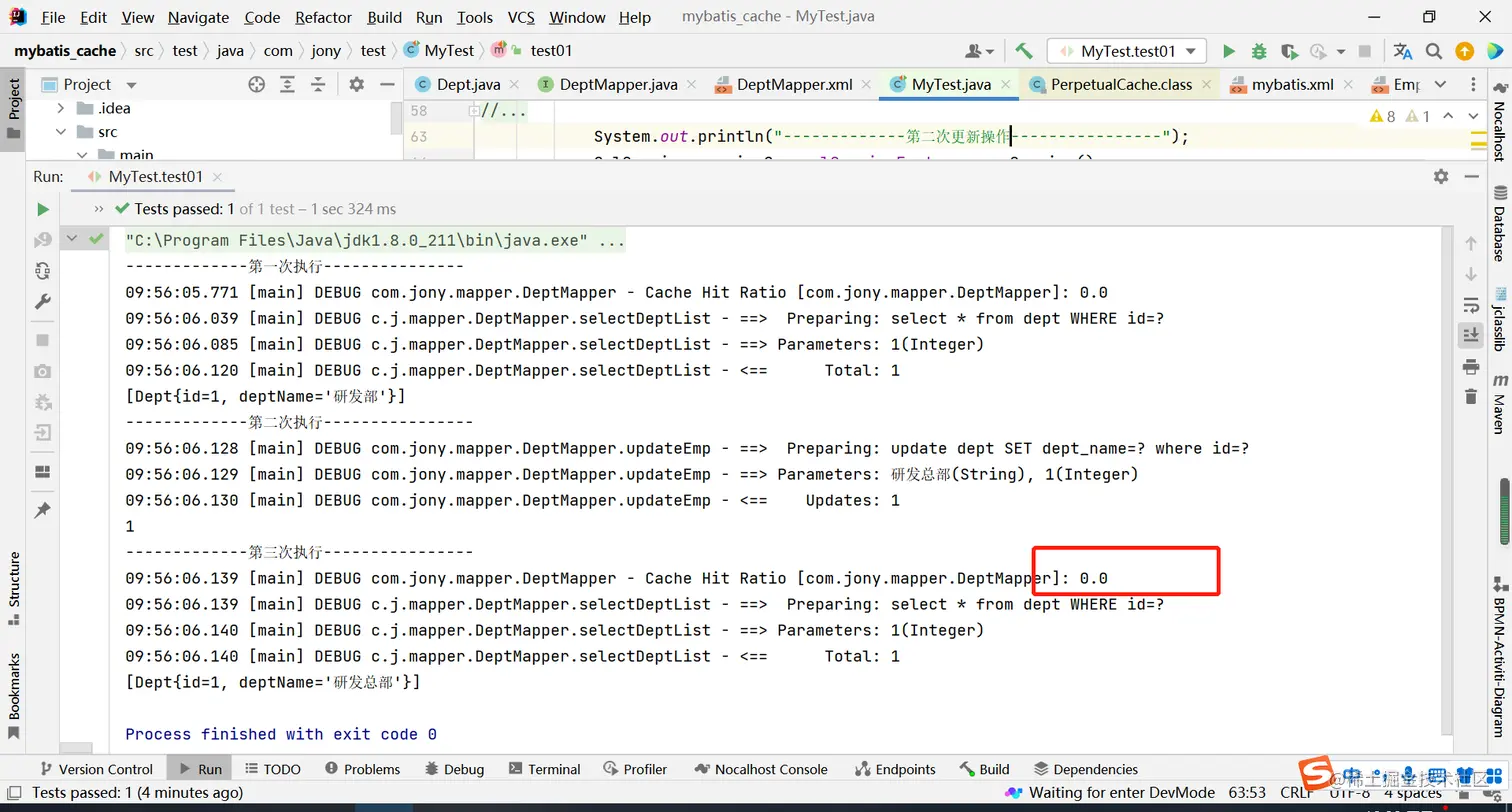Viewport: 1512px width, 812px height.
Task: Open the VCS menu
Action: pos(521,17)
